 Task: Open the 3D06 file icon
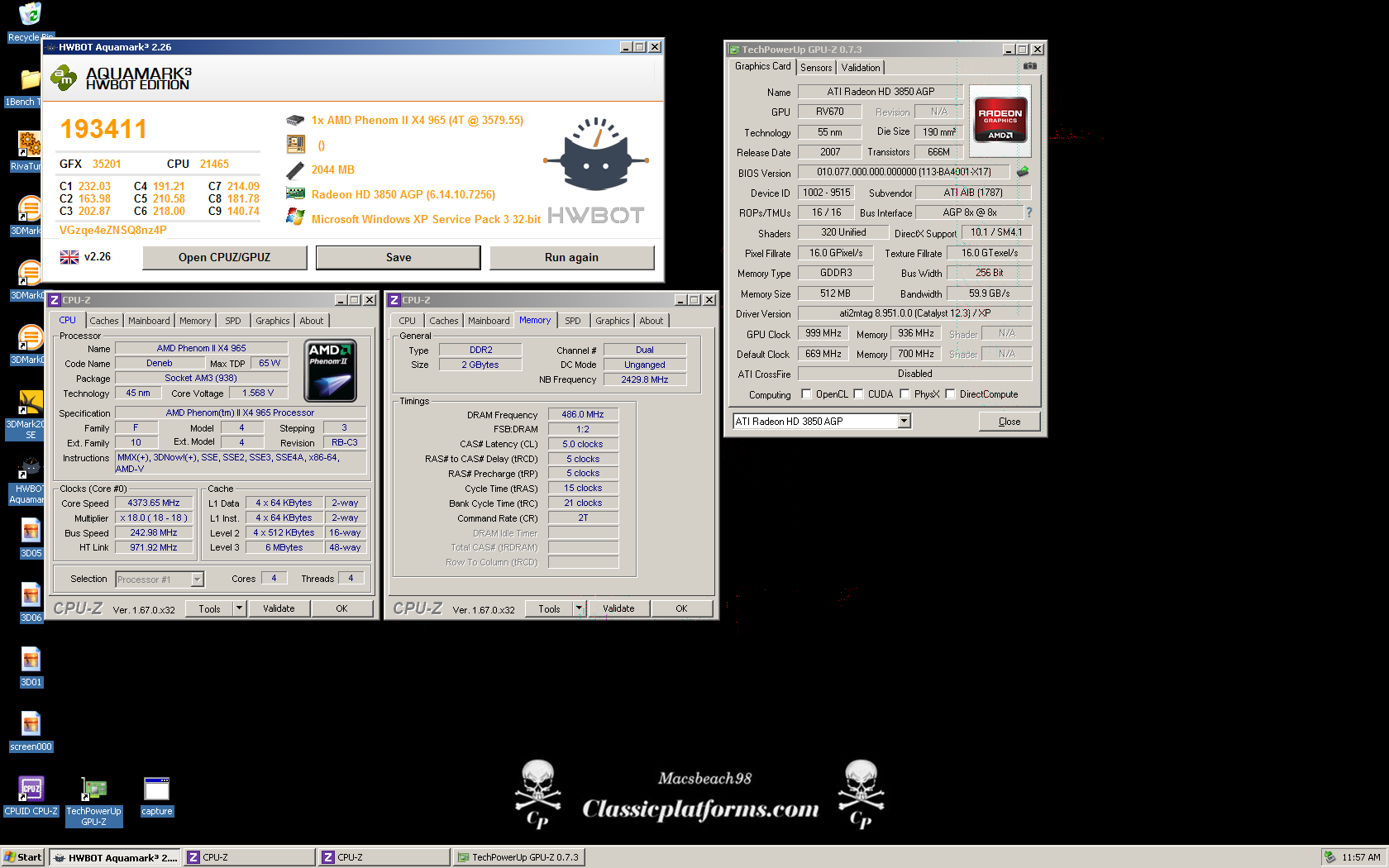point(31,595)
